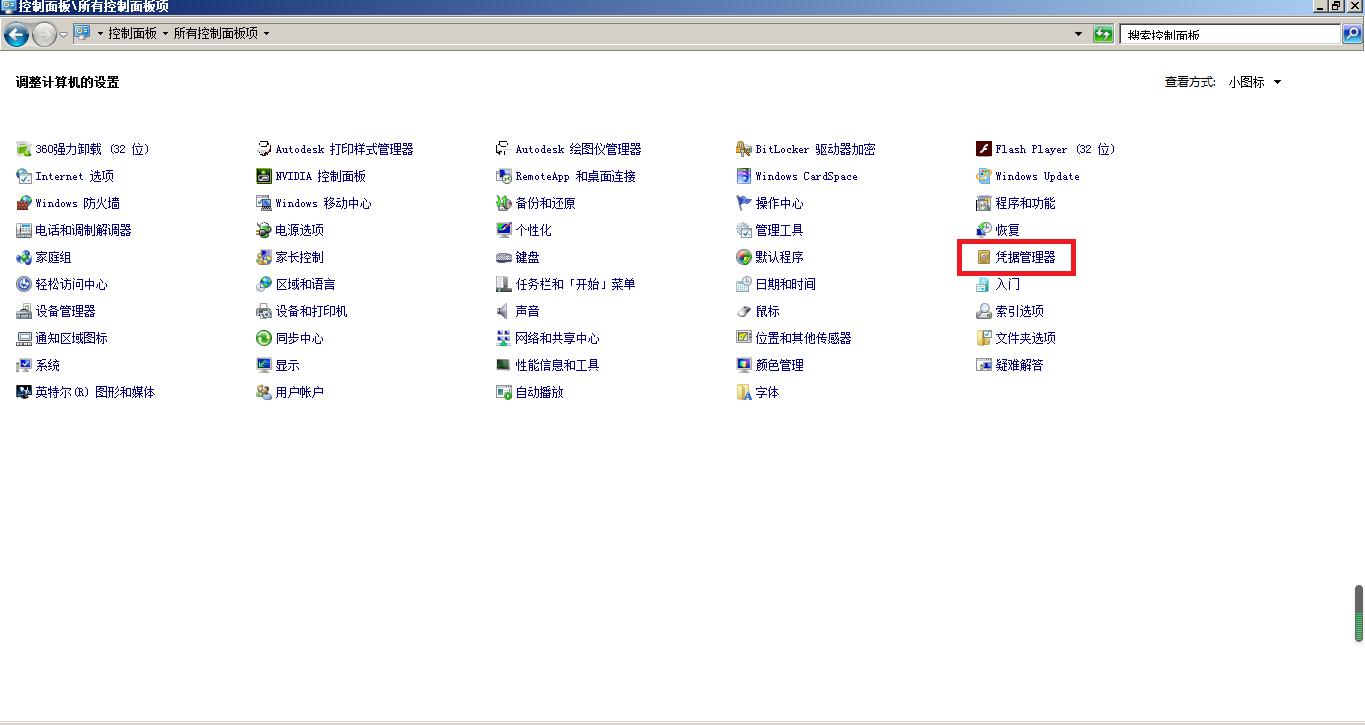
Task: Open the 字体 icon
Action: pos(744,392)
